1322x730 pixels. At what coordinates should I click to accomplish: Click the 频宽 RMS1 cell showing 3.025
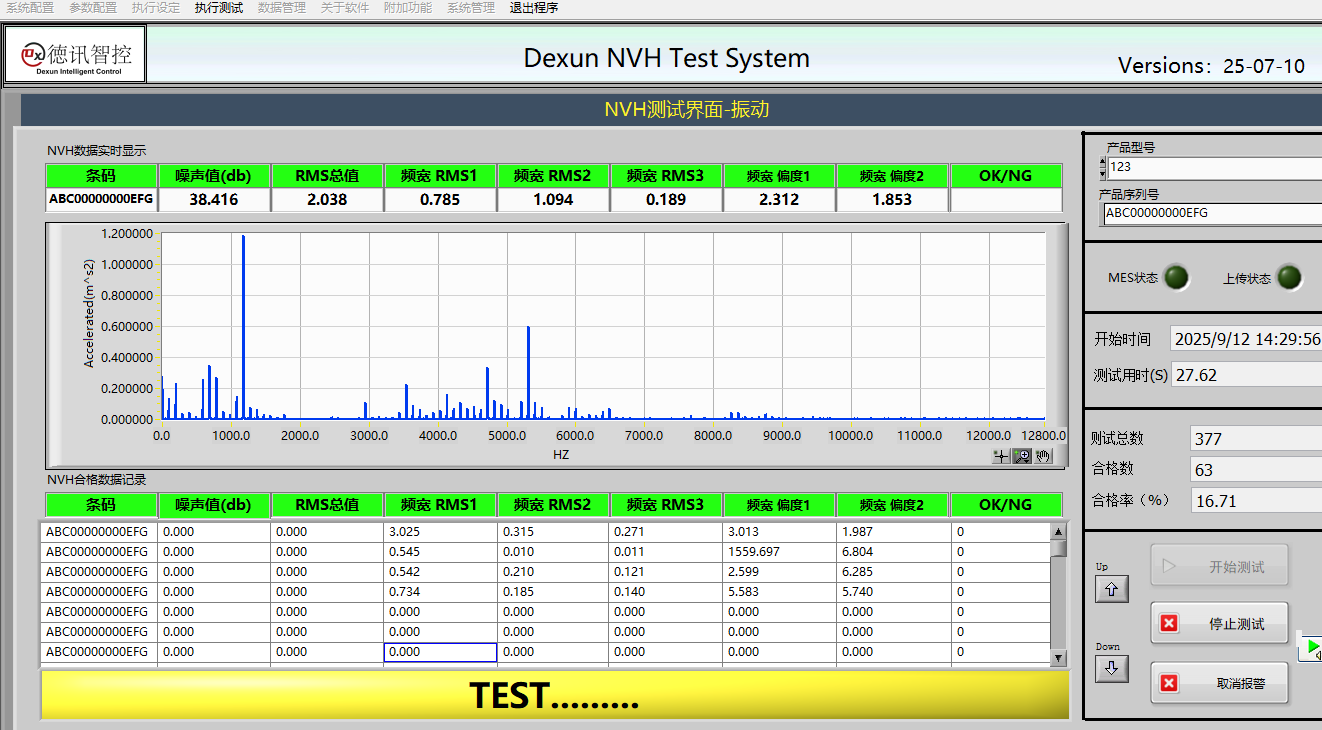440,532
